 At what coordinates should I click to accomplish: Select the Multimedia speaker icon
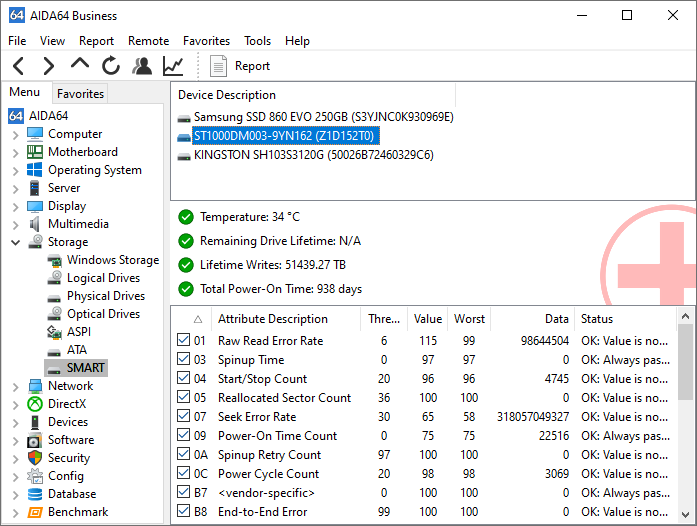click(x=35, y=224)
